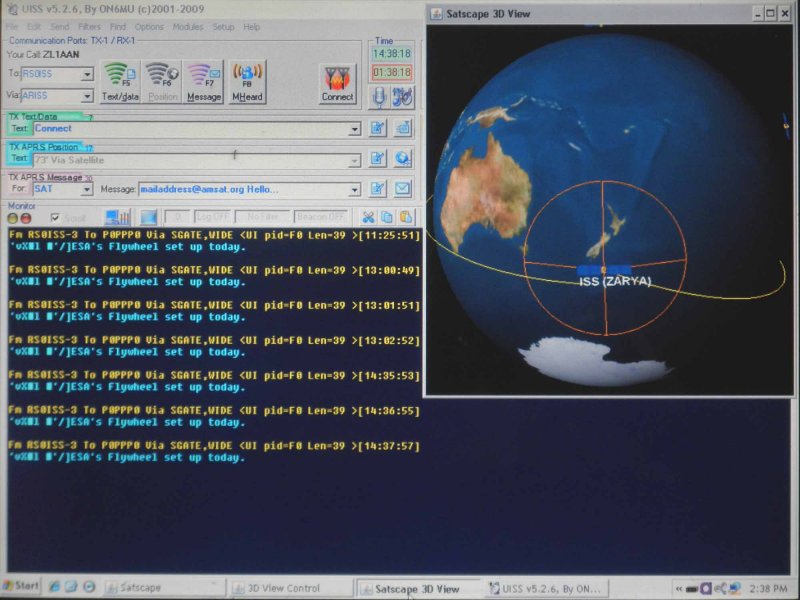This screenshot has height=600, width=800.
Task: Click the blue screen icon in Monitor toolbar
Action: pyautogui.click(x=148, y=217)
